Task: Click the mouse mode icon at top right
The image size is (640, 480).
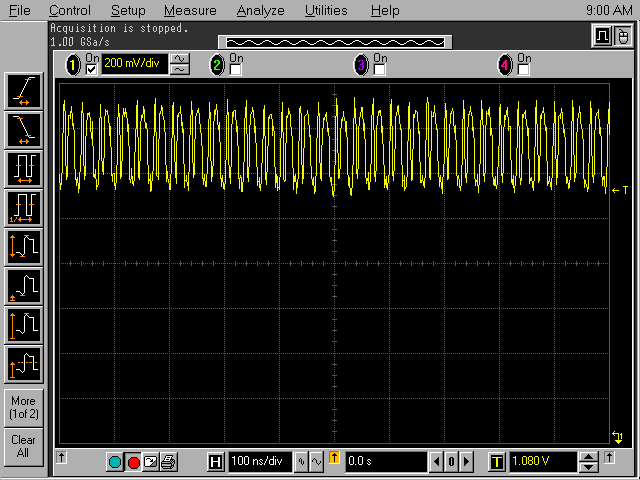Action: [x=622, y=37]
